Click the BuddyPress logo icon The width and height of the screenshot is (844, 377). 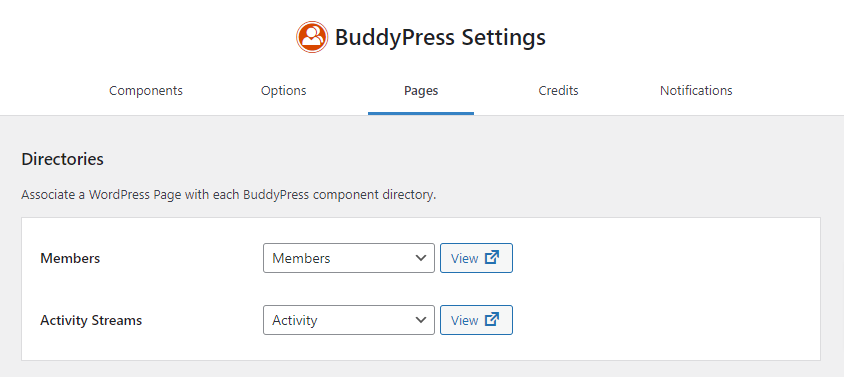tap(312, 37)
